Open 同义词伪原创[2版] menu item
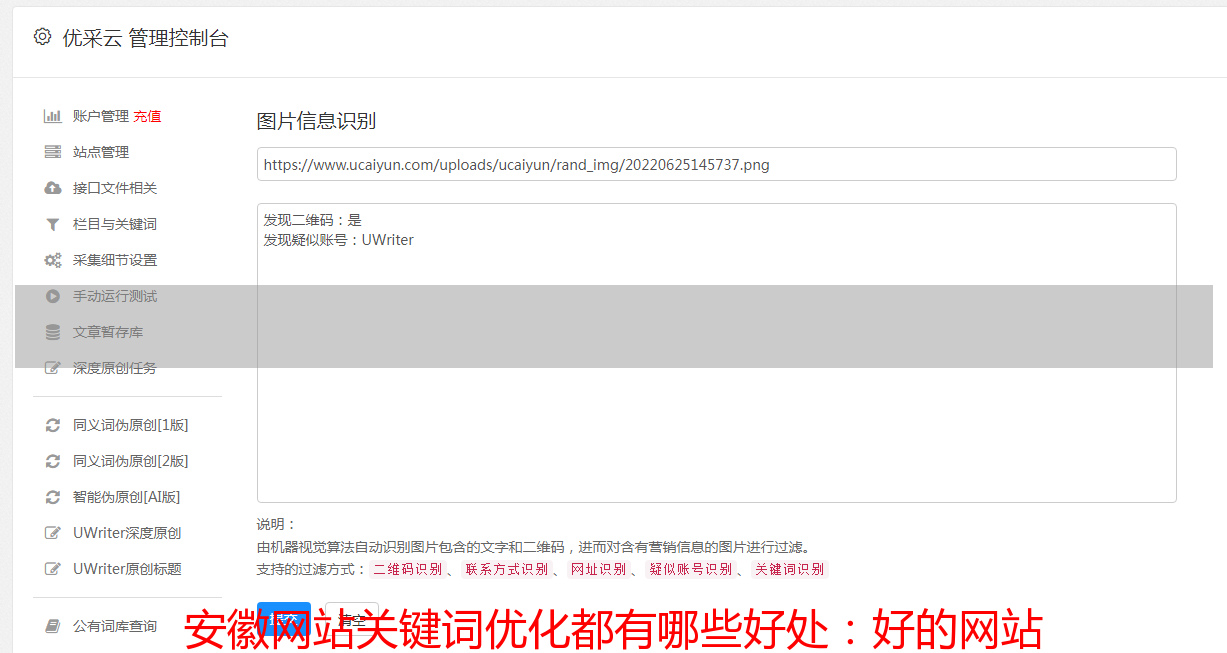Image resolution: width=1227 pixels, height=653 pixels. [130, 461]
